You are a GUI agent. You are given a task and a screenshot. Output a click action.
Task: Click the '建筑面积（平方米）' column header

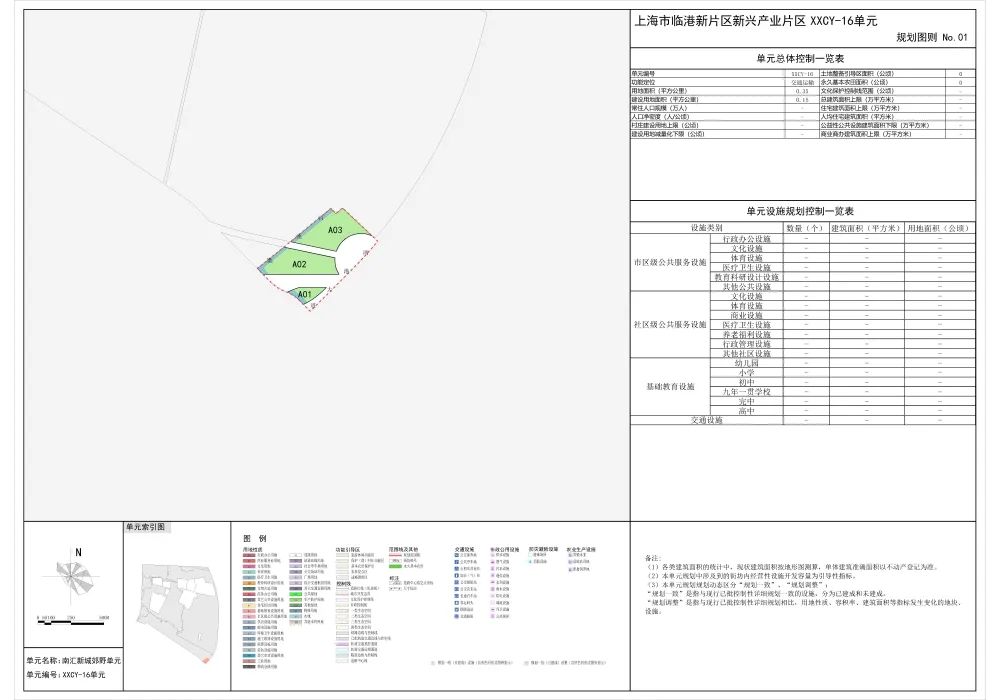866,228
